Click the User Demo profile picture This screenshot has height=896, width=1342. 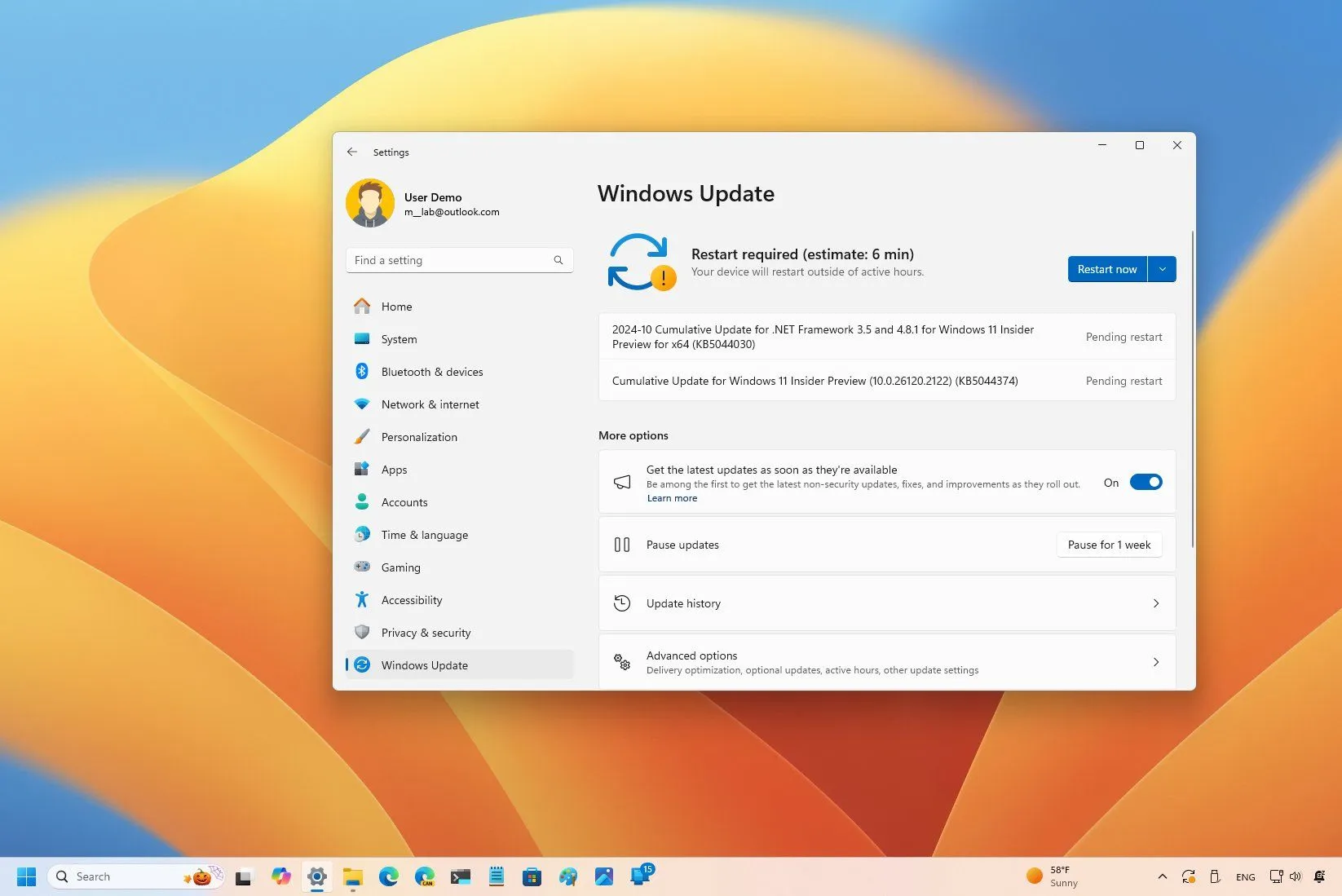(x=370, y=203)
